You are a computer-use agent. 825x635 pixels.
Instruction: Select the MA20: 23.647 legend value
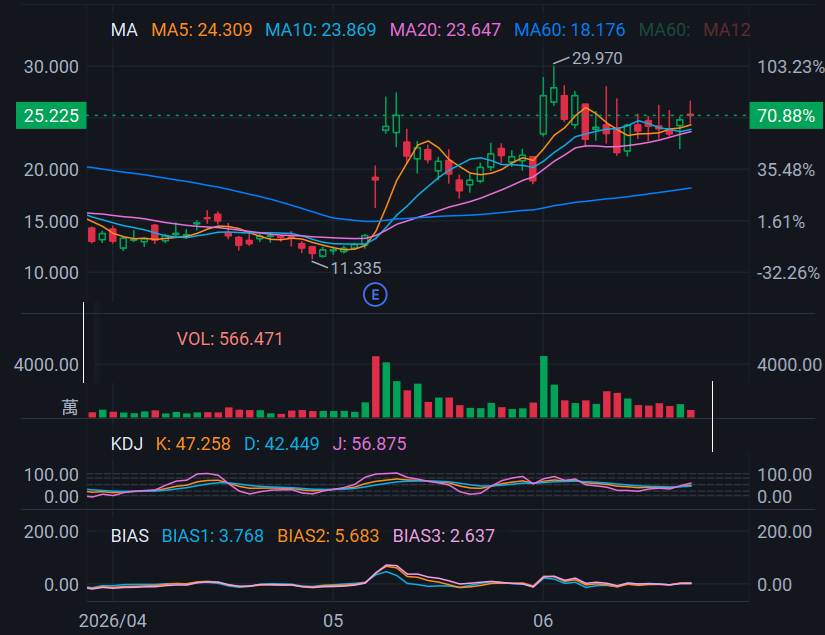(445, 30)
